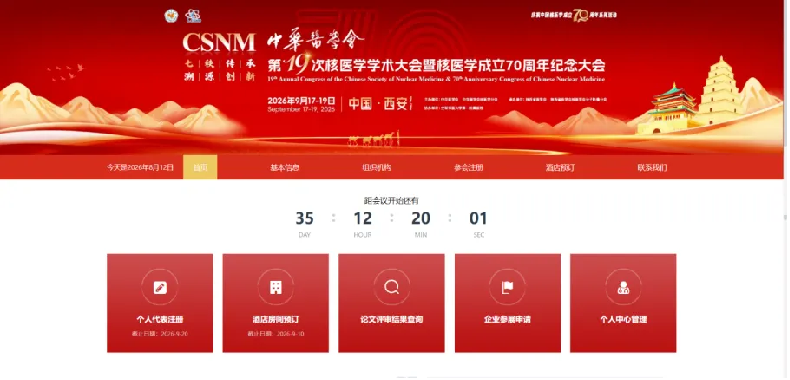Click the 70th anniversary logo top right
Viewport: 790px width, 380px height.
tap(573, 15)
